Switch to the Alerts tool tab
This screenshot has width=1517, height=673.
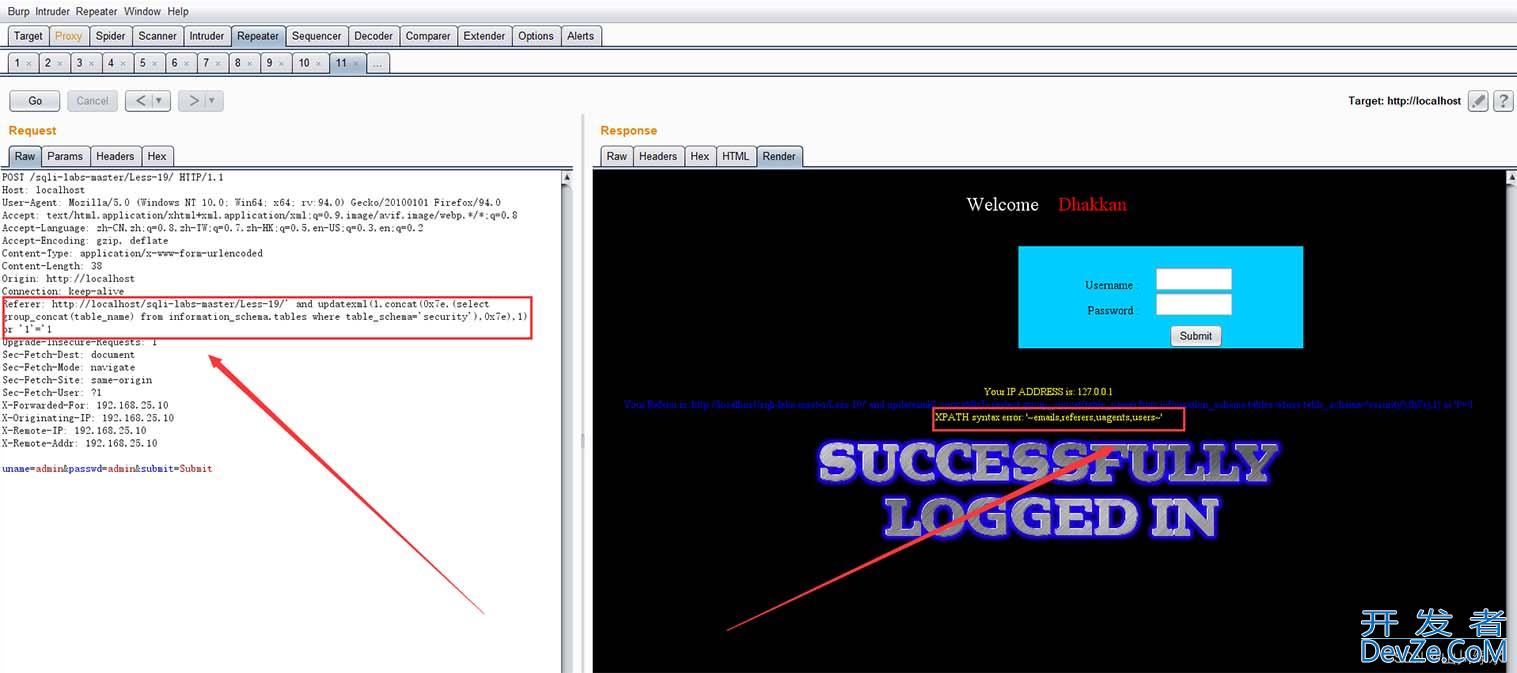point(581,36)
